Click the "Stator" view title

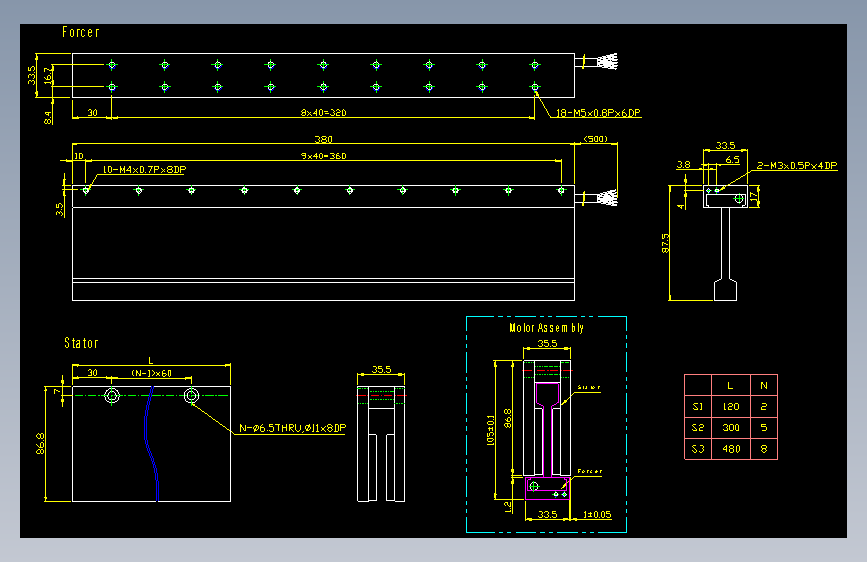pyautogui.click(x=81, y=343)
